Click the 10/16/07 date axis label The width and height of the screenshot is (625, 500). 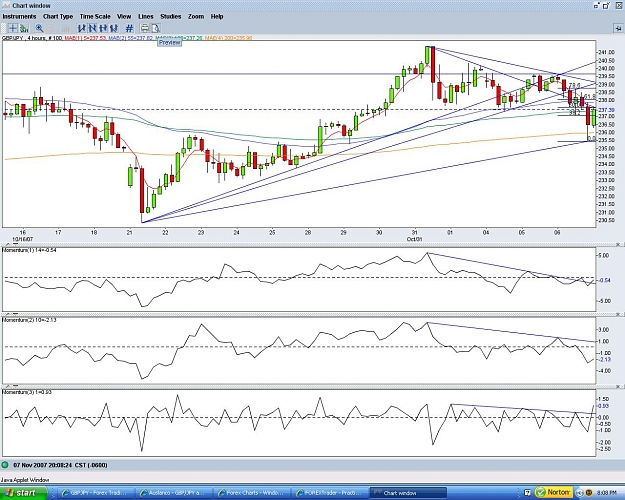click(22, 239)
